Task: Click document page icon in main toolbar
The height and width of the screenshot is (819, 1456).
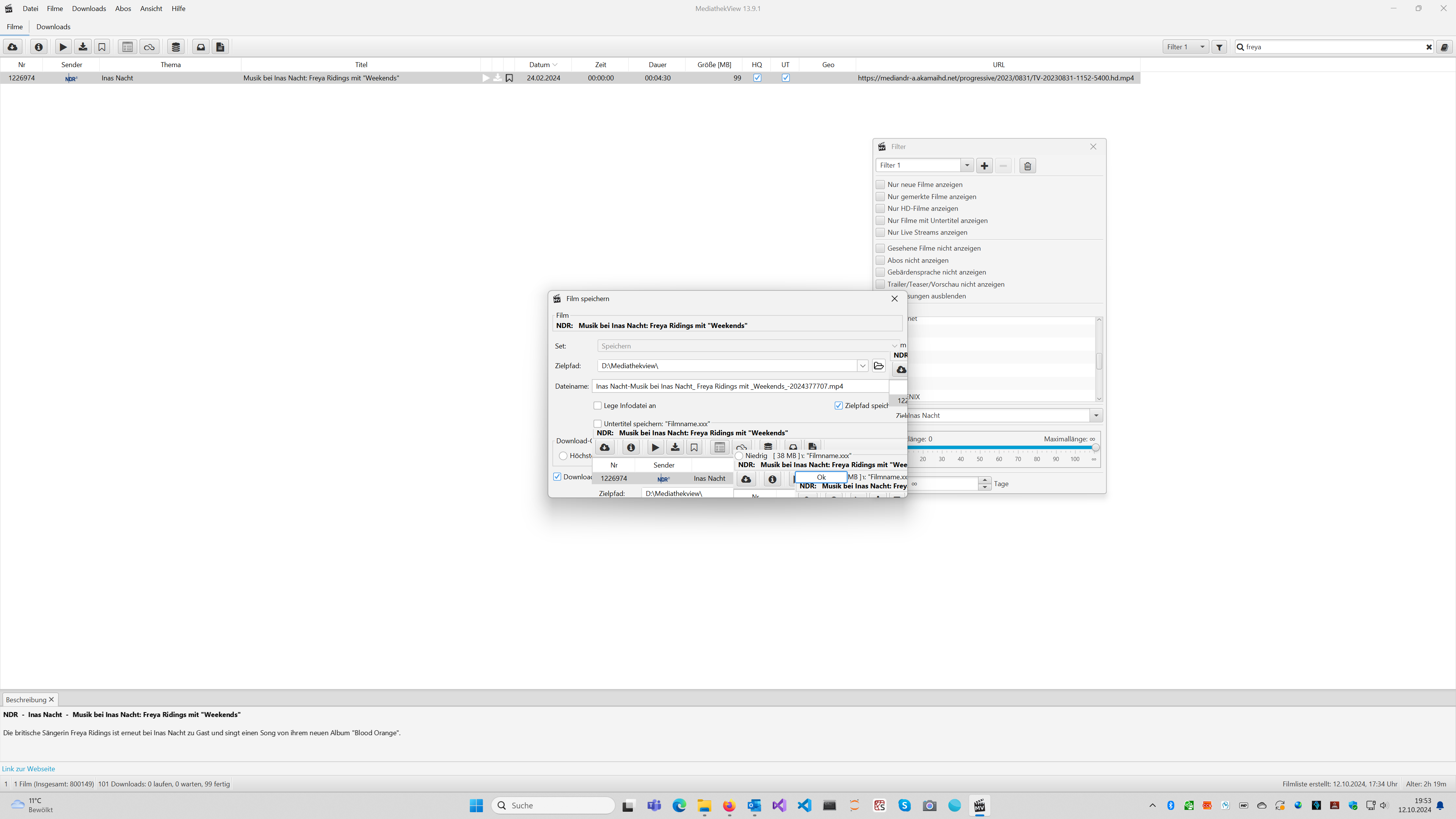Action: tap(220, 47)
